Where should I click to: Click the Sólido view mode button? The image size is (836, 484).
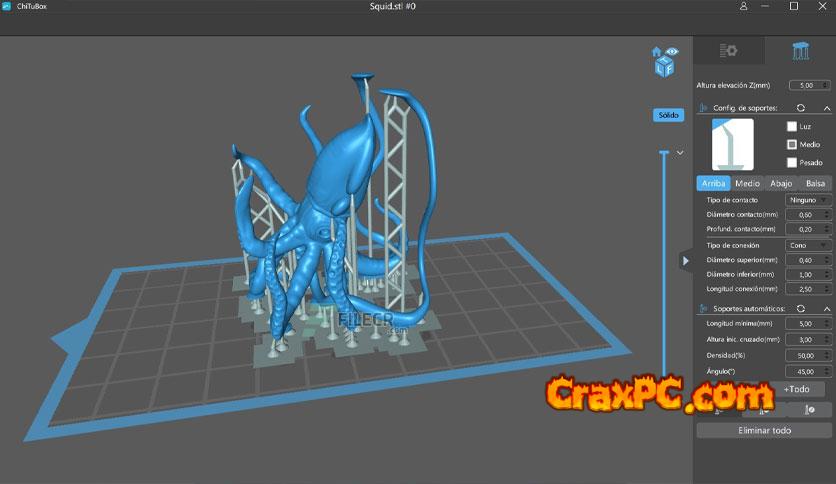(x=669, y=115)
